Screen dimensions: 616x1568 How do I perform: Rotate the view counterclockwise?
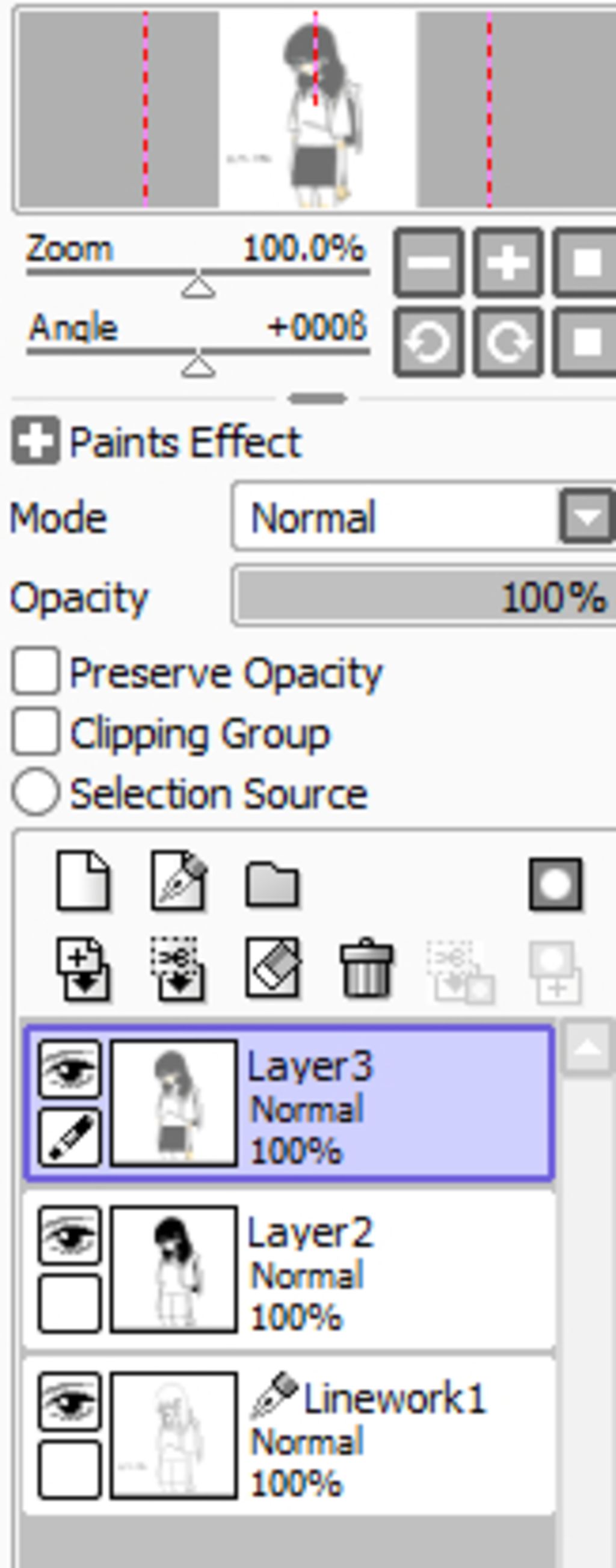coord(428,342)
